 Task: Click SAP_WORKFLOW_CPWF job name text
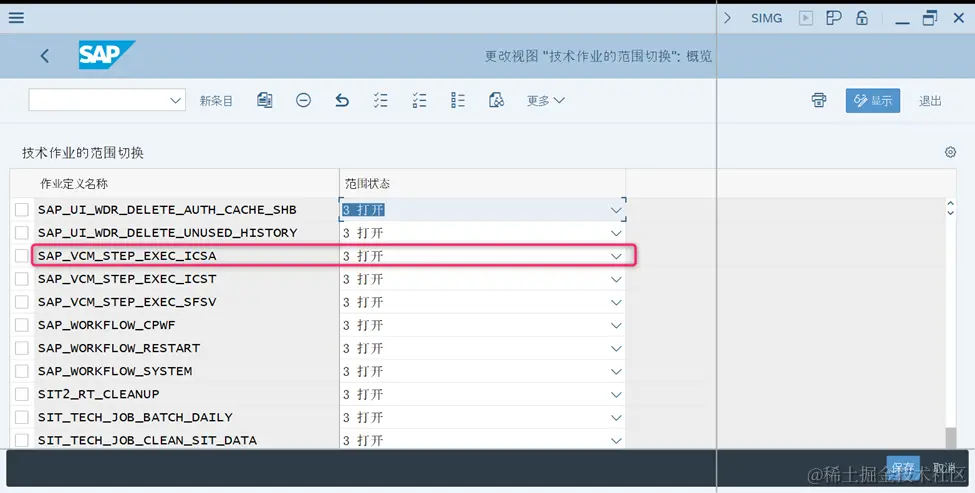[x=106, y=325]
